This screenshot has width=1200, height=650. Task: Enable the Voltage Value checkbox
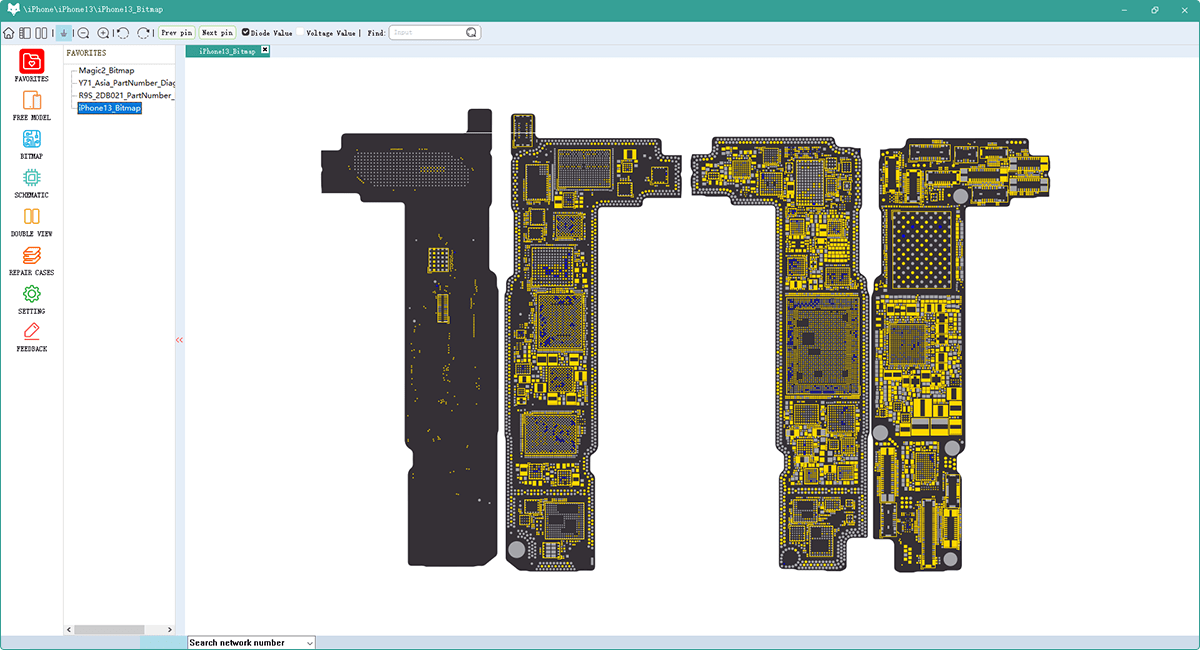(301, 32)
